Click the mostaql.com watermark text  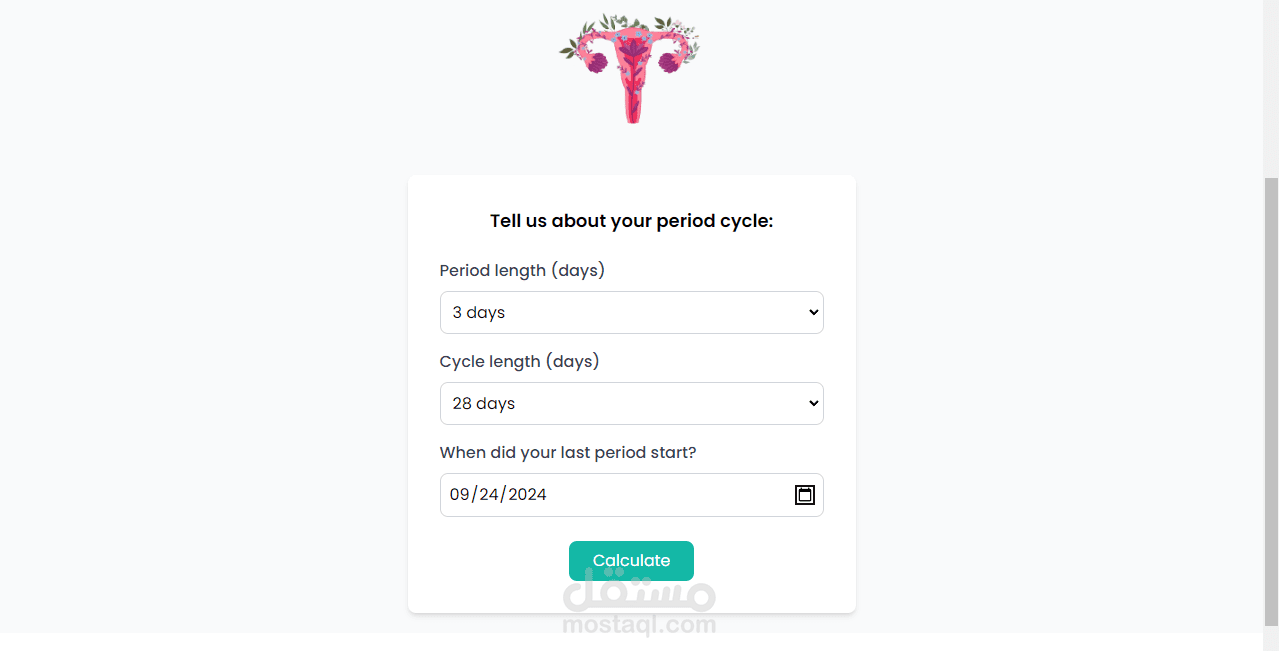[x=639, y=626]
